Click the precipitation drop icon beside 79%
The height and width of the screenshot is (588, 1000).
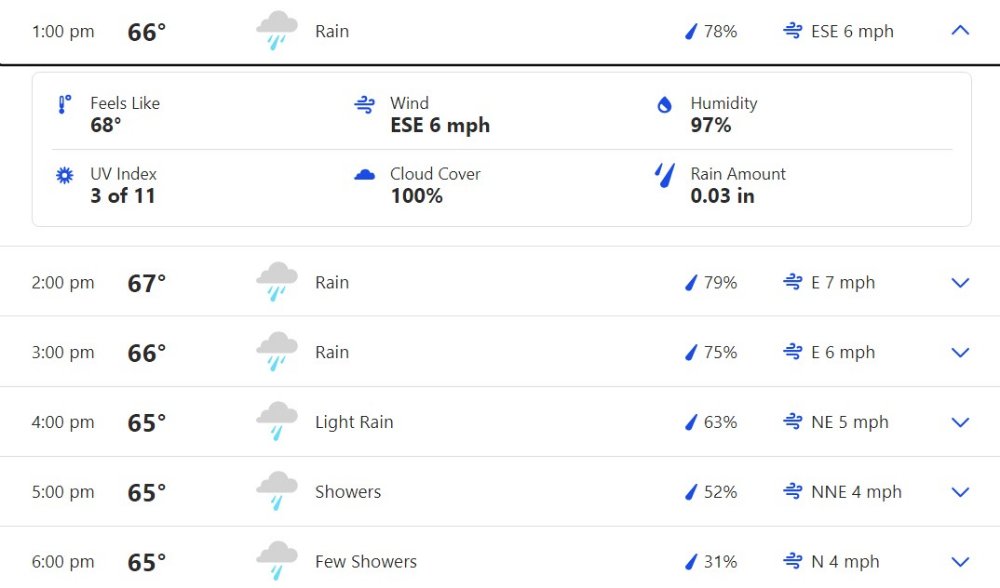[x=691, y=283]
